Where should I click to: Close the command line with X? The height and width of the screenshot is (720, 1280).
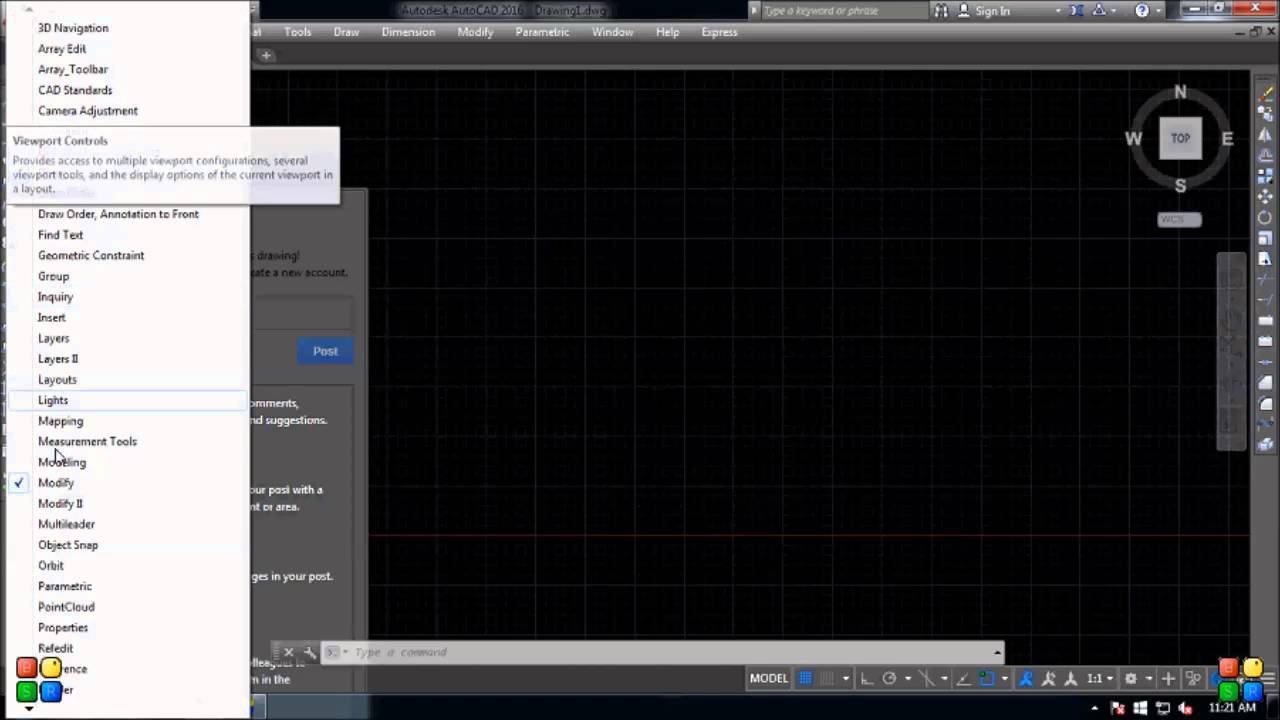tap(289, 652)
